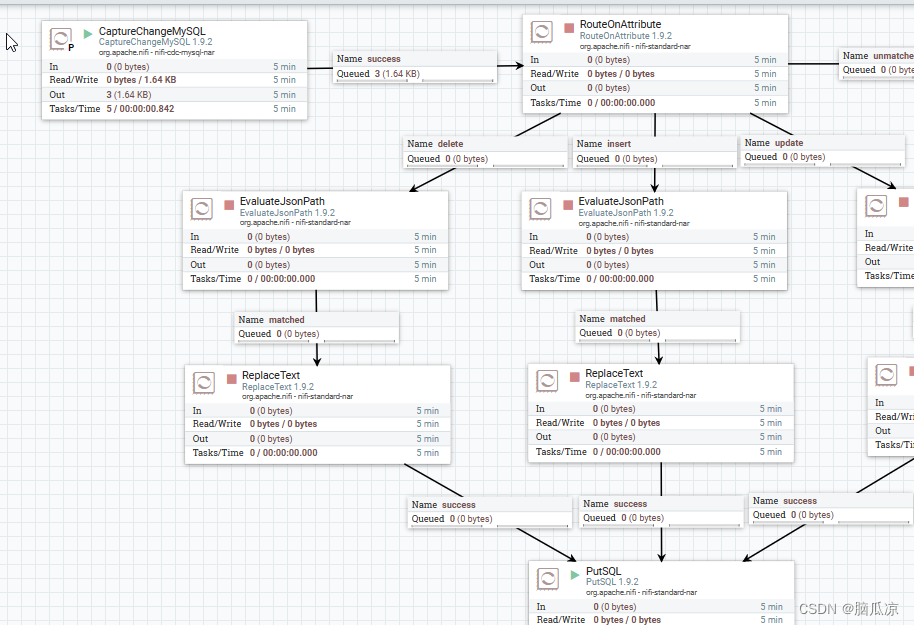
Task: Click the stopped status of the ReplaceText fed by insert
Action: [575, 377]
